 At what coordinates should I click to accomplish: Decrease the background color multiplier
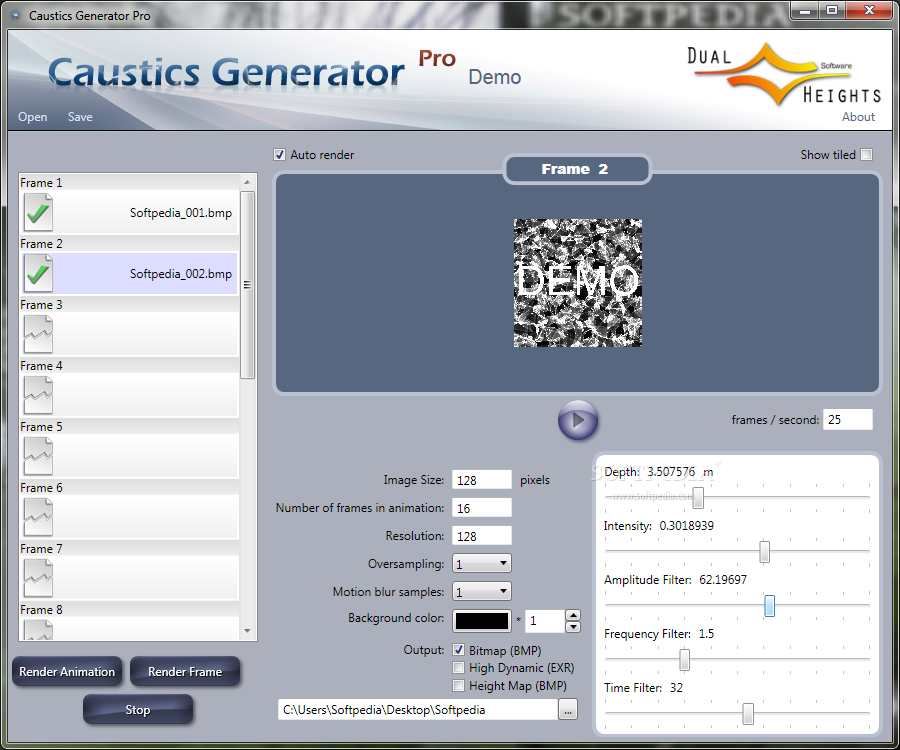point(573,627)
